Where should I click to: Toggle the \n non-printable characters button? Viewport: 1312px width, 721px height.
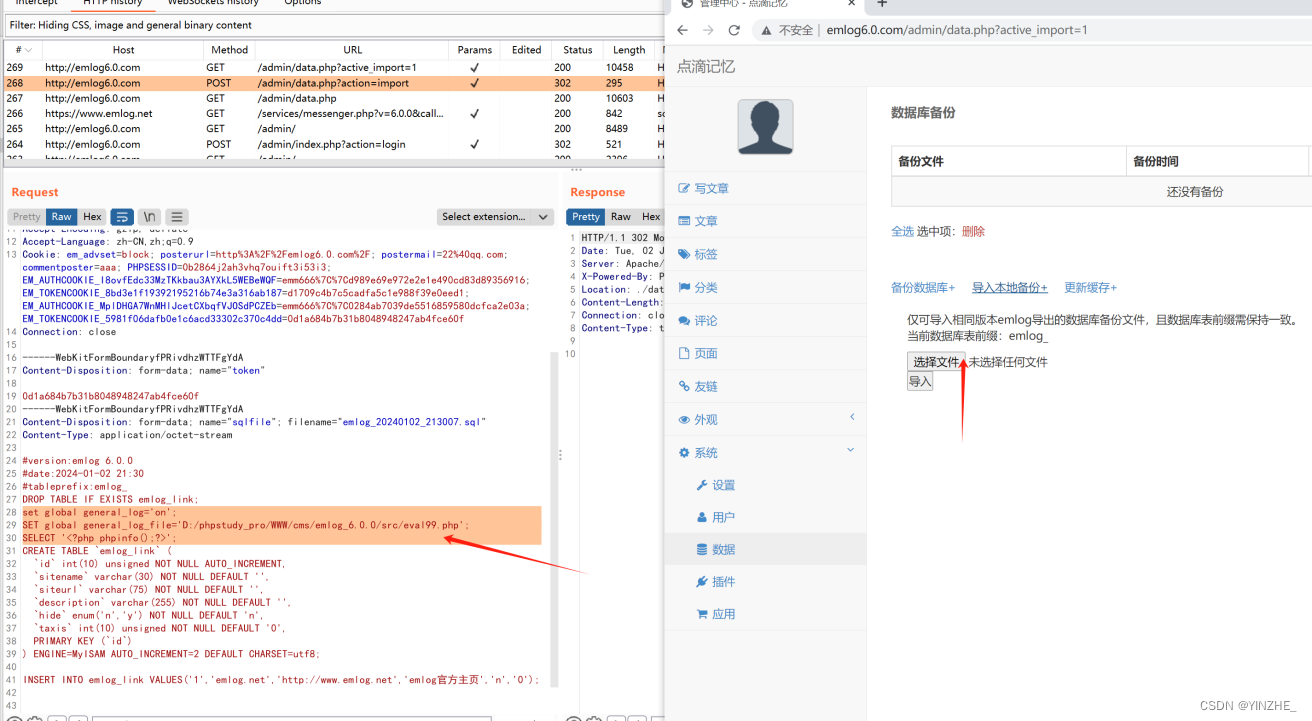pos(149,217)
